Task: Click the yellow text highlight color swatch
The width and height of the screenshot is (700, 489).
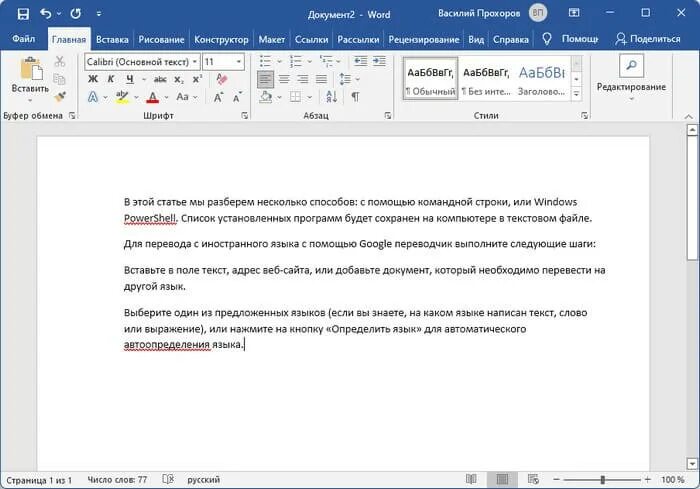Action: 121,97
